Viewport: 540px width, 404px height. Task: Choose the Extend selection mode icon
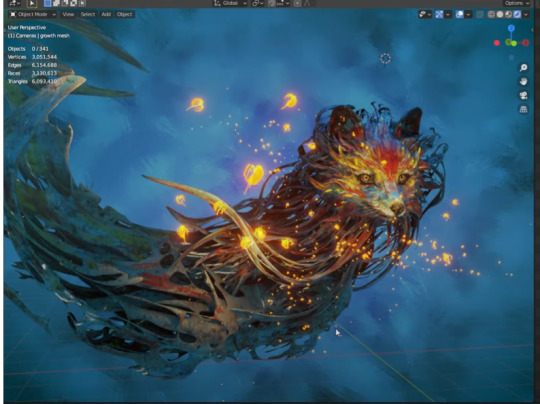coord(56,3)
